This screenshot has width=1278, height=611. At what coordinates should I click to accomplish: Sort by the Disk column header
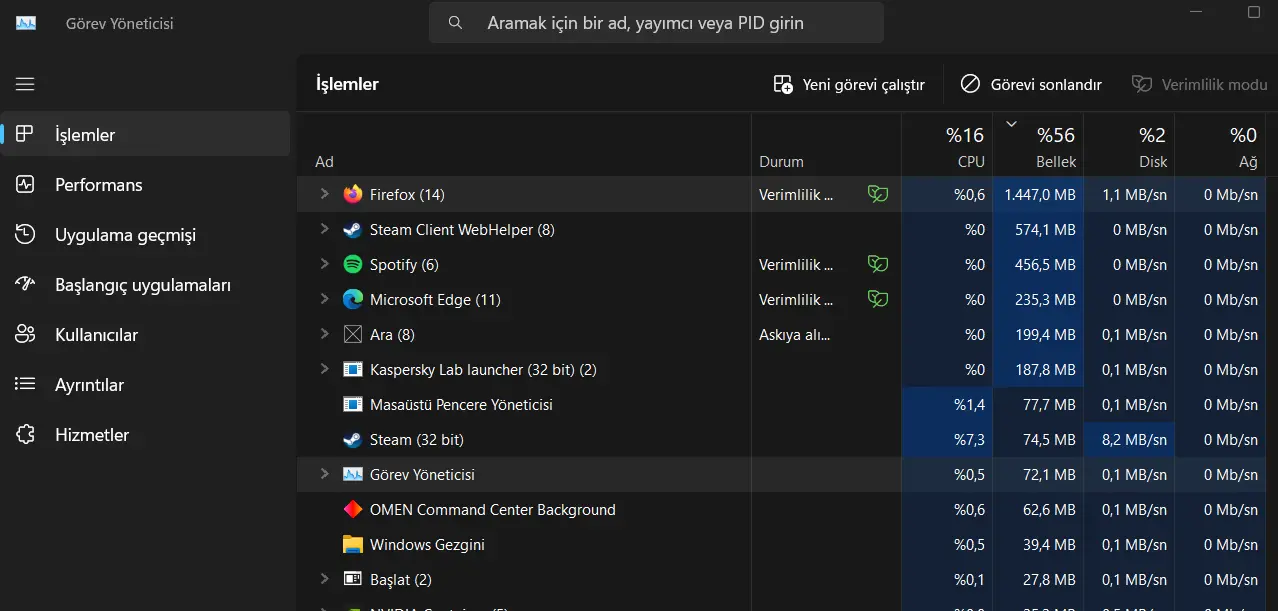click(1129, 145)
